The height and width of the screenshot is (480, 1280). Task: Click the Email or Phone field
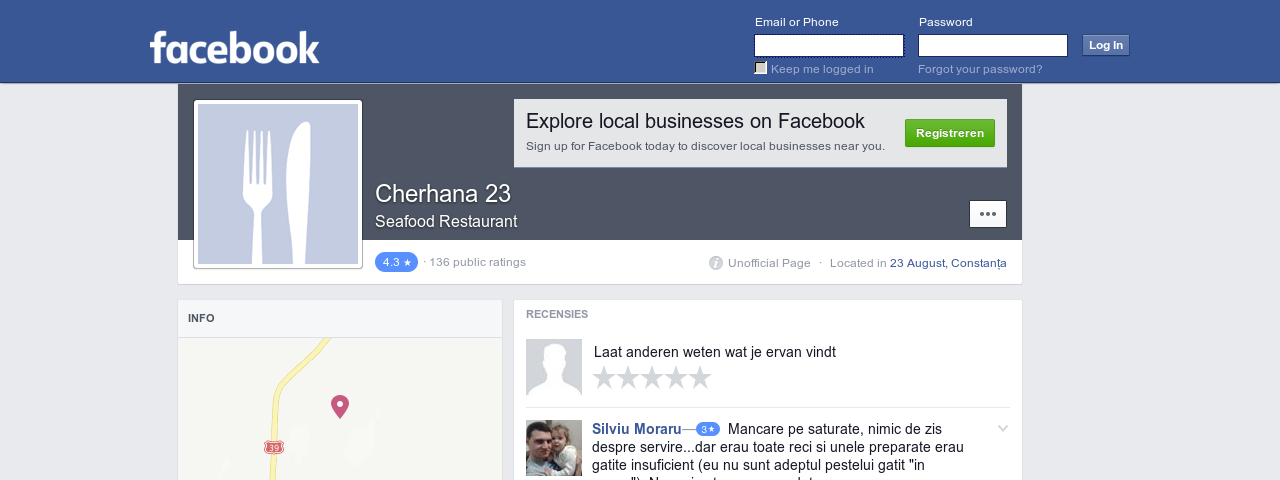[829, 45]
